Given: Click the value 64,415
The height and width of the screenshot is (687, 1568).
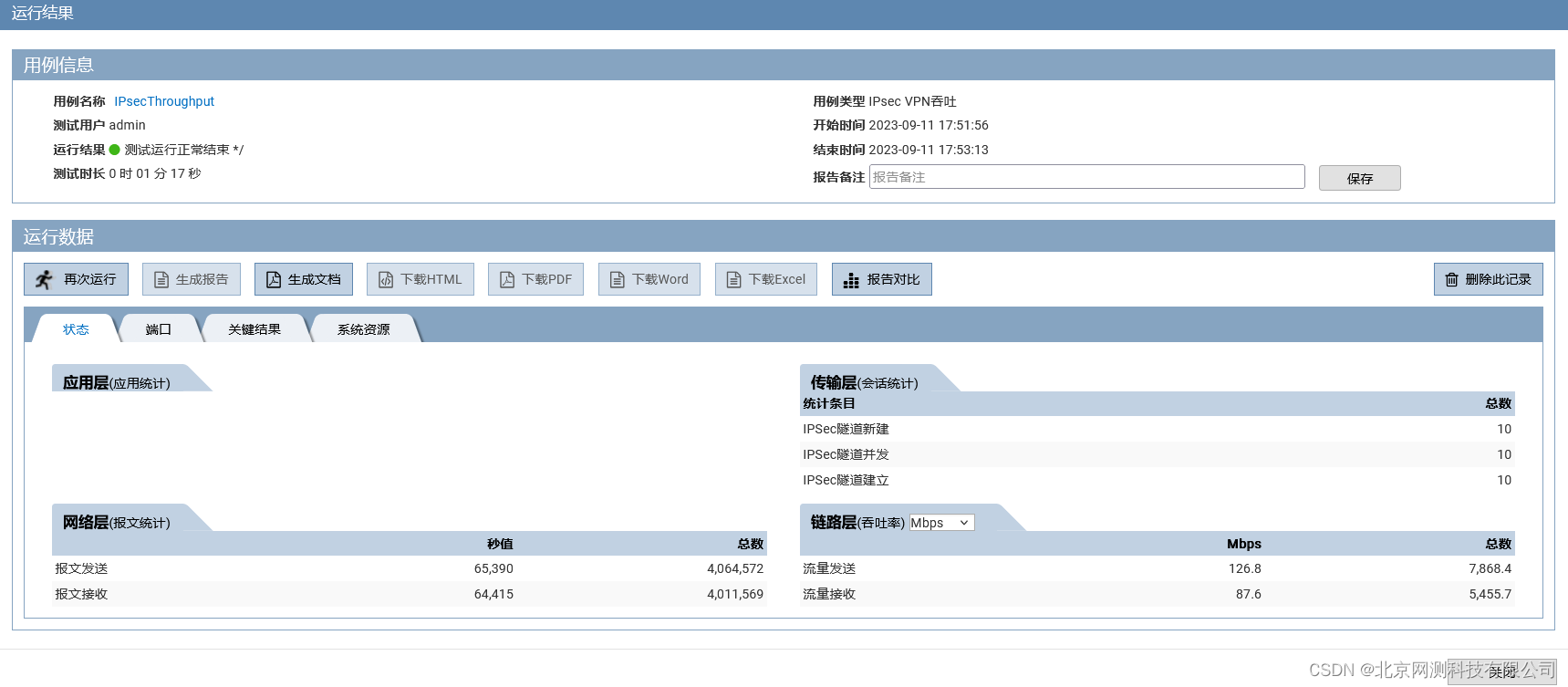Looking at the screenshot, I should point(493,594).
